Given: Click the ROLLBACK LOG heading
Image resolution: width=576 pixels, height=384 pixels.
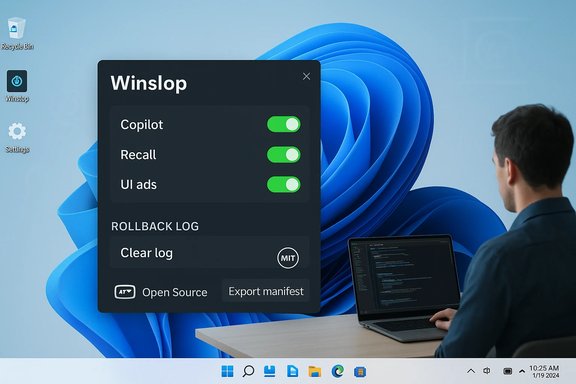Looking at the screenshot, I should (x=155, y=226).
